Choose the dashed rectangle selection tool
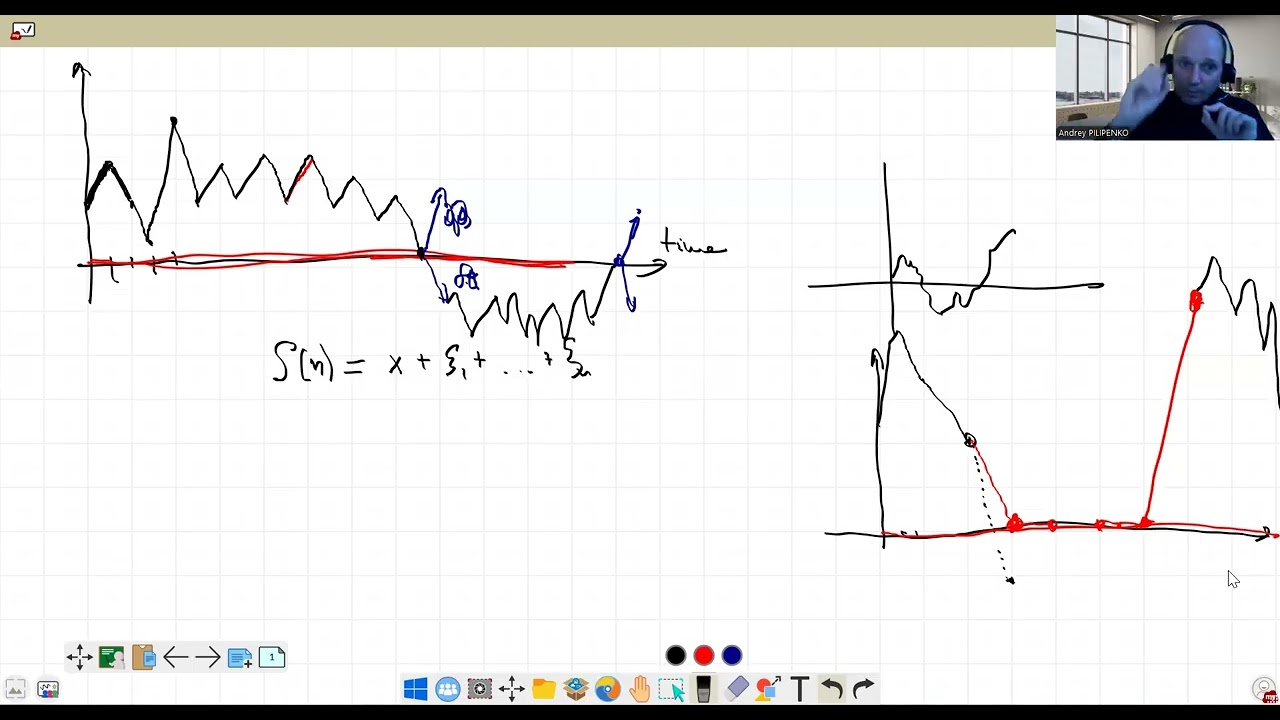 point(671,689)
